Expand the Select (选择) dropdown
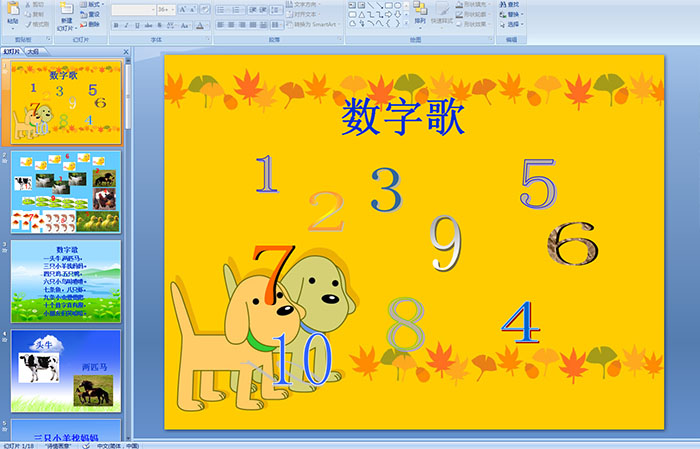The image size is (700, 449). (512, 24)
